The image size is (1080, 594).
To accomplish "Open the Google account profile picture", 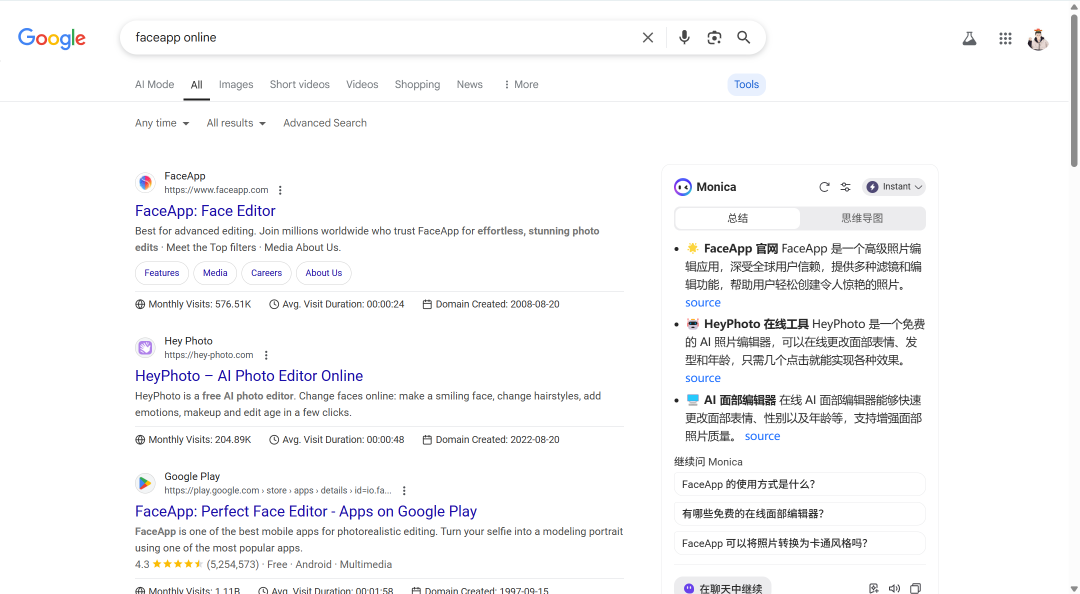I will pos(1038,39).
